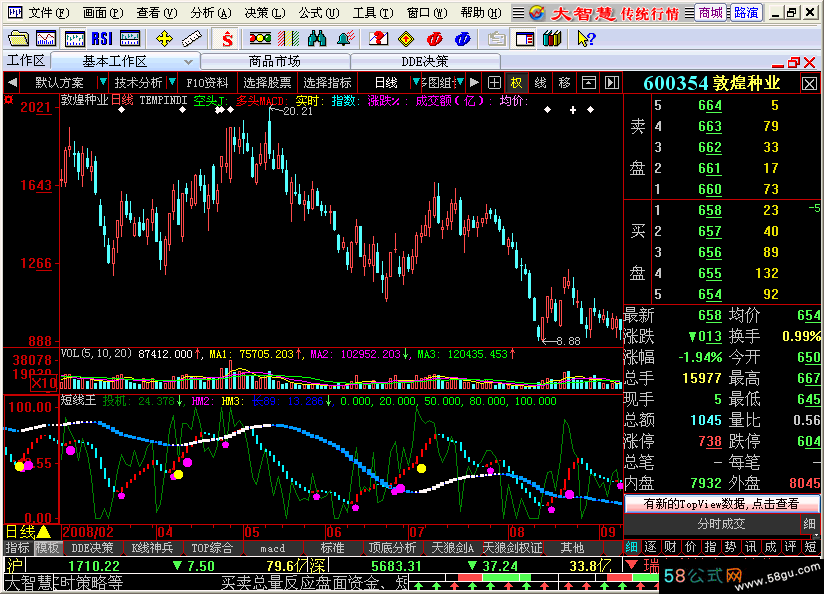Select the 细 detail tab in info panel
Image resolution: width=824 pixels, height=594 pixels.
[632, 547]
